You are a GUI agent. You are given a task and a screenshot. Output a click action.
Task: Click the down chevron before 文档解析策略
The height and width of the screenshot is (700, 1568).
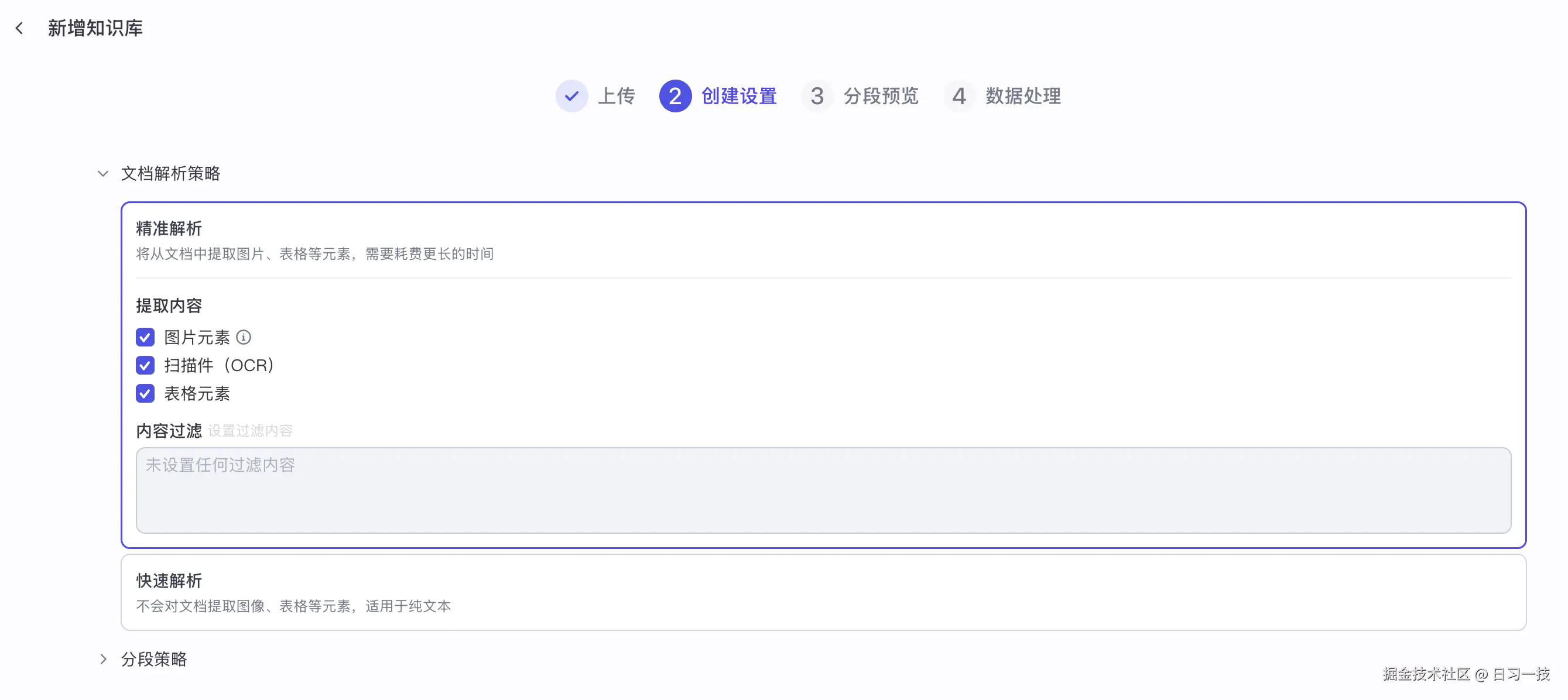coord(104,173)
